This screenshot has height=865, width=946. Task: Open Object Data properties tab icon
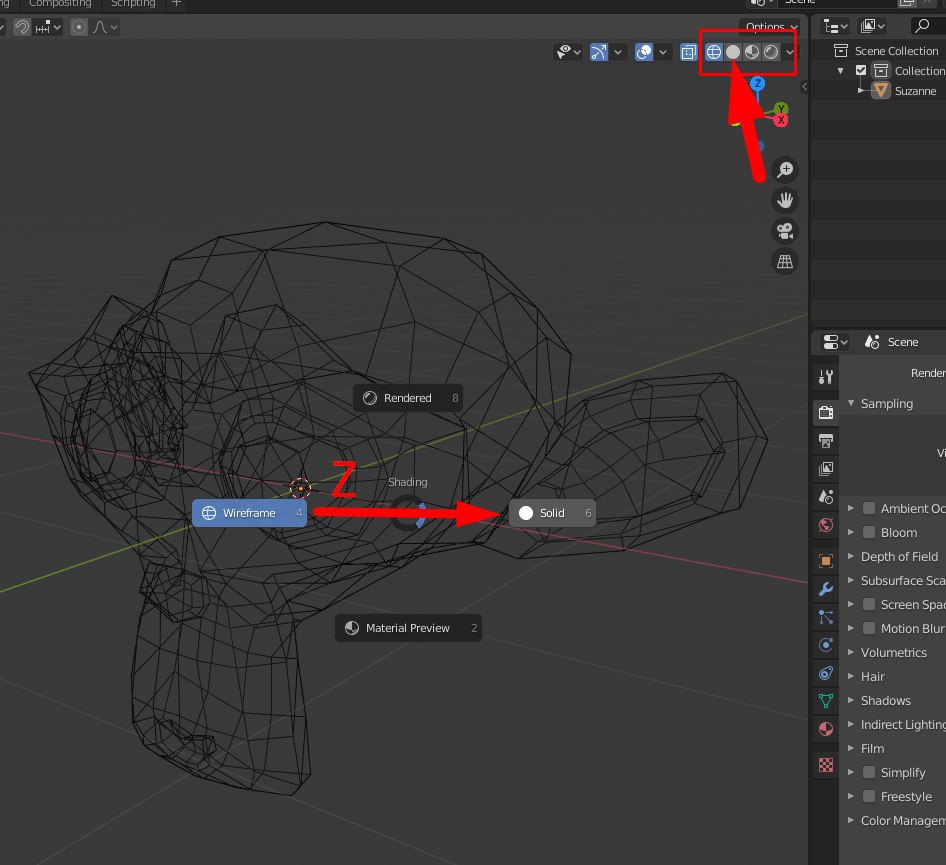pyautogui.click(x=826, y=701)
